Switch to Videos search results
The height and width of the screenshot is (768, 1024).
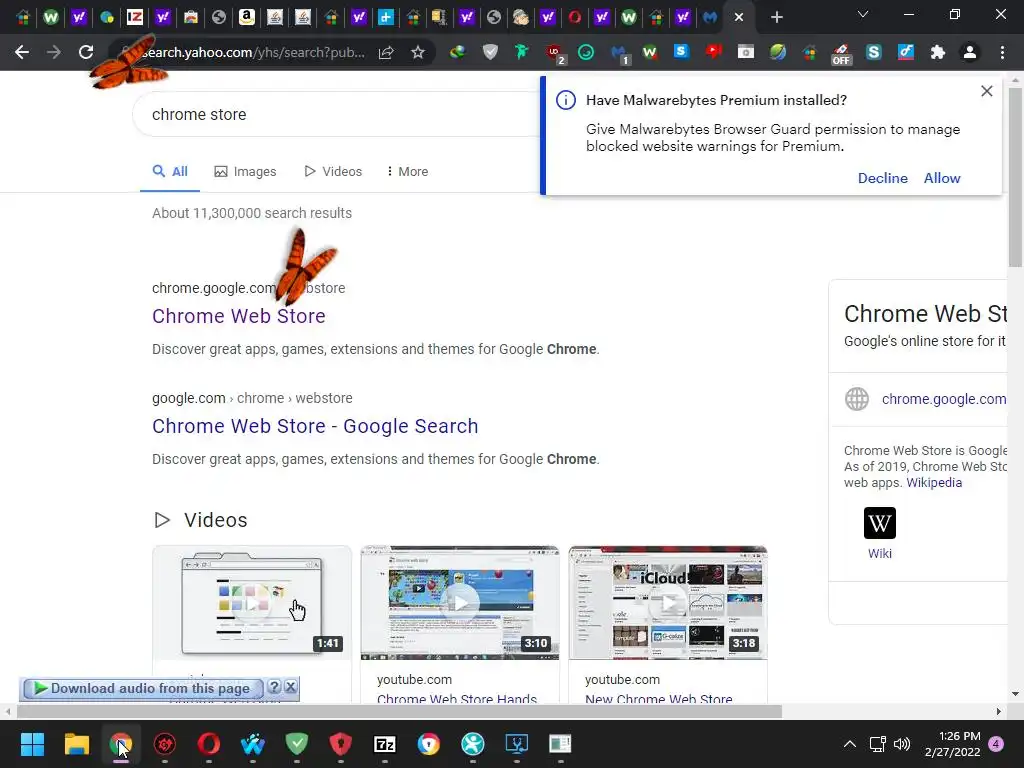(x=332, y=172)
